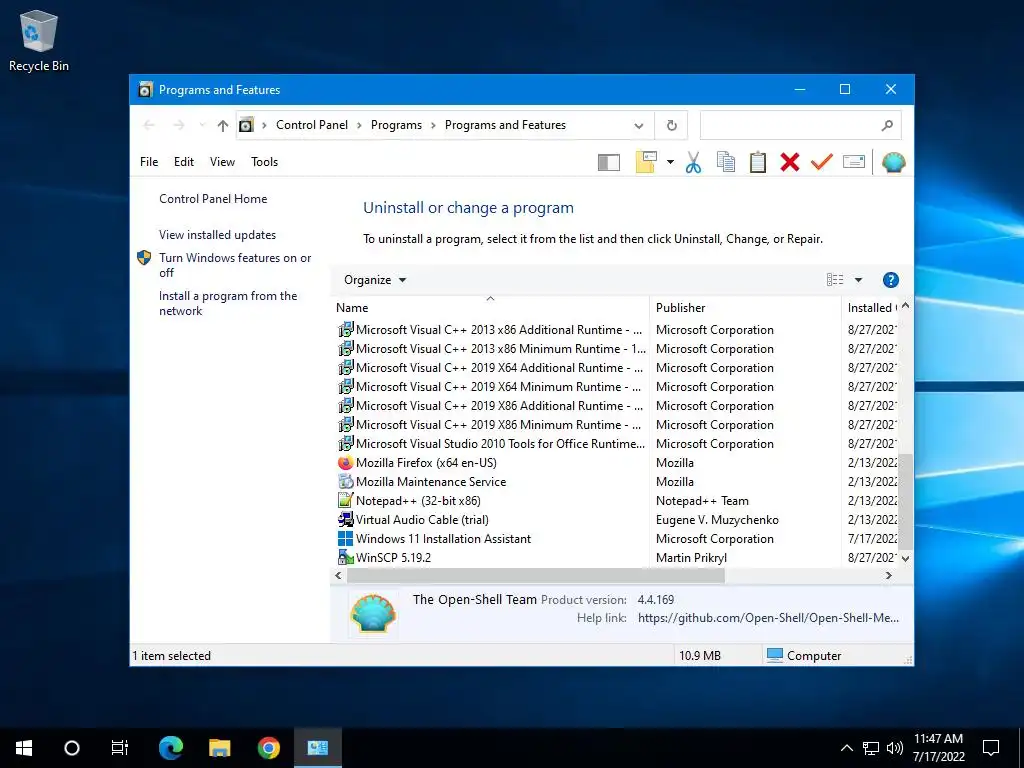Click the Forward navigation arrow
This screenshot has height=768, width=1024.
[x=178, y=125]
